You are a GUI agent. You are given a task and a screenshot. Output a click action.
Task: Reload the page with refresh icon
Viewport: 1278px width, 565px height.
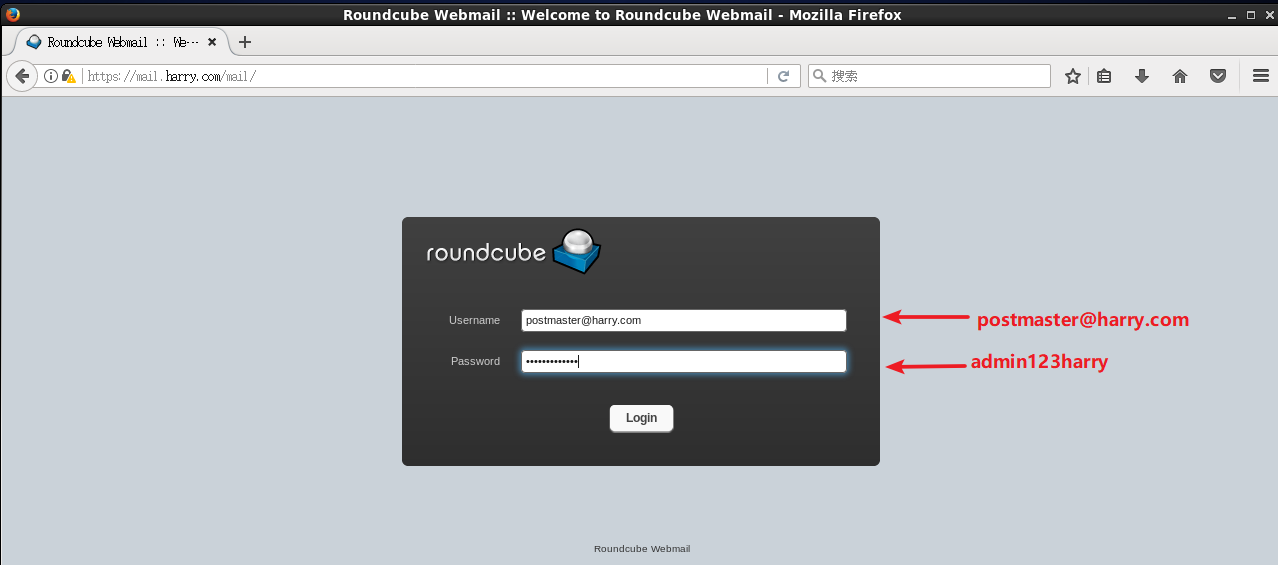tap(784, 76)
